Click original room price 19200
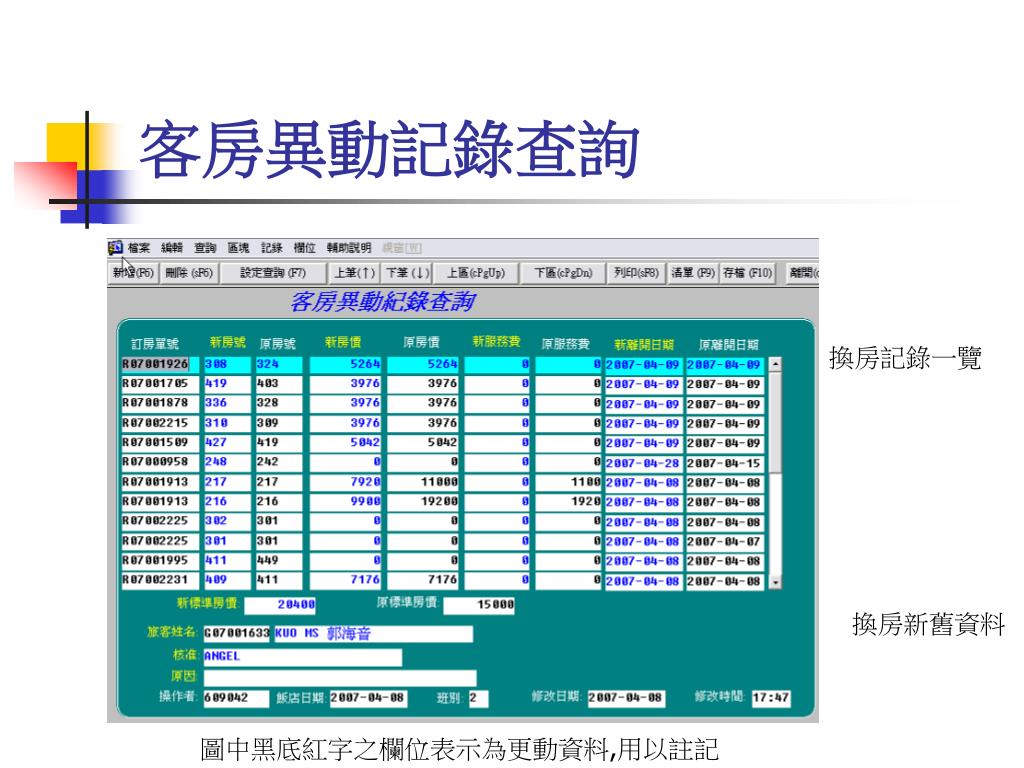Viewport: 1024px width, 768px height. 423,502
